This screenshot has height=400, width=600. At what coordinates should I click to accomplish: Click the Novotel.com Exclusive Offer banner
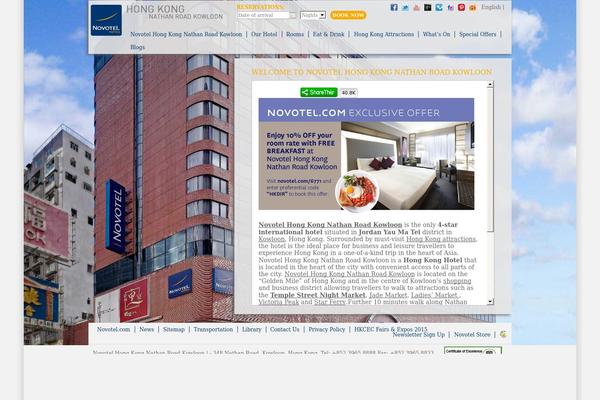point(366,154)
